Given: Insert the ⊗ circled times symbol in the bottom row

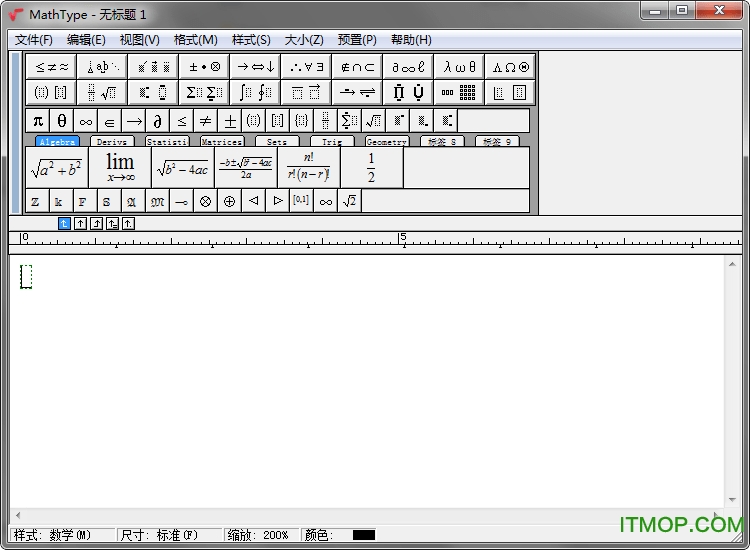Looking at the screenshot, I should [x=206, y=201].
